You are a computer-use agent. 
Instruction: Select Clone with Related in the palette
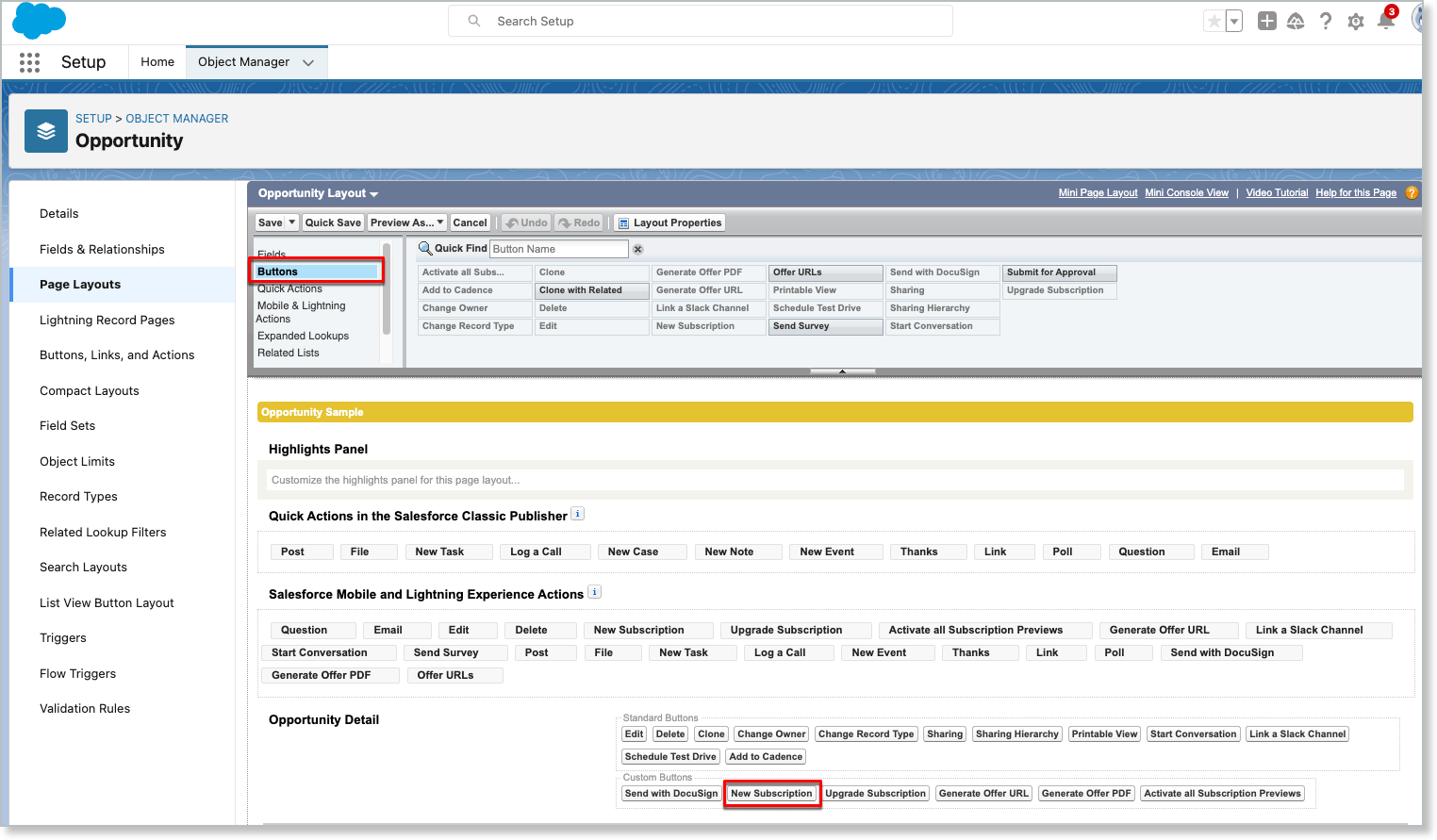tap(591, 290)
